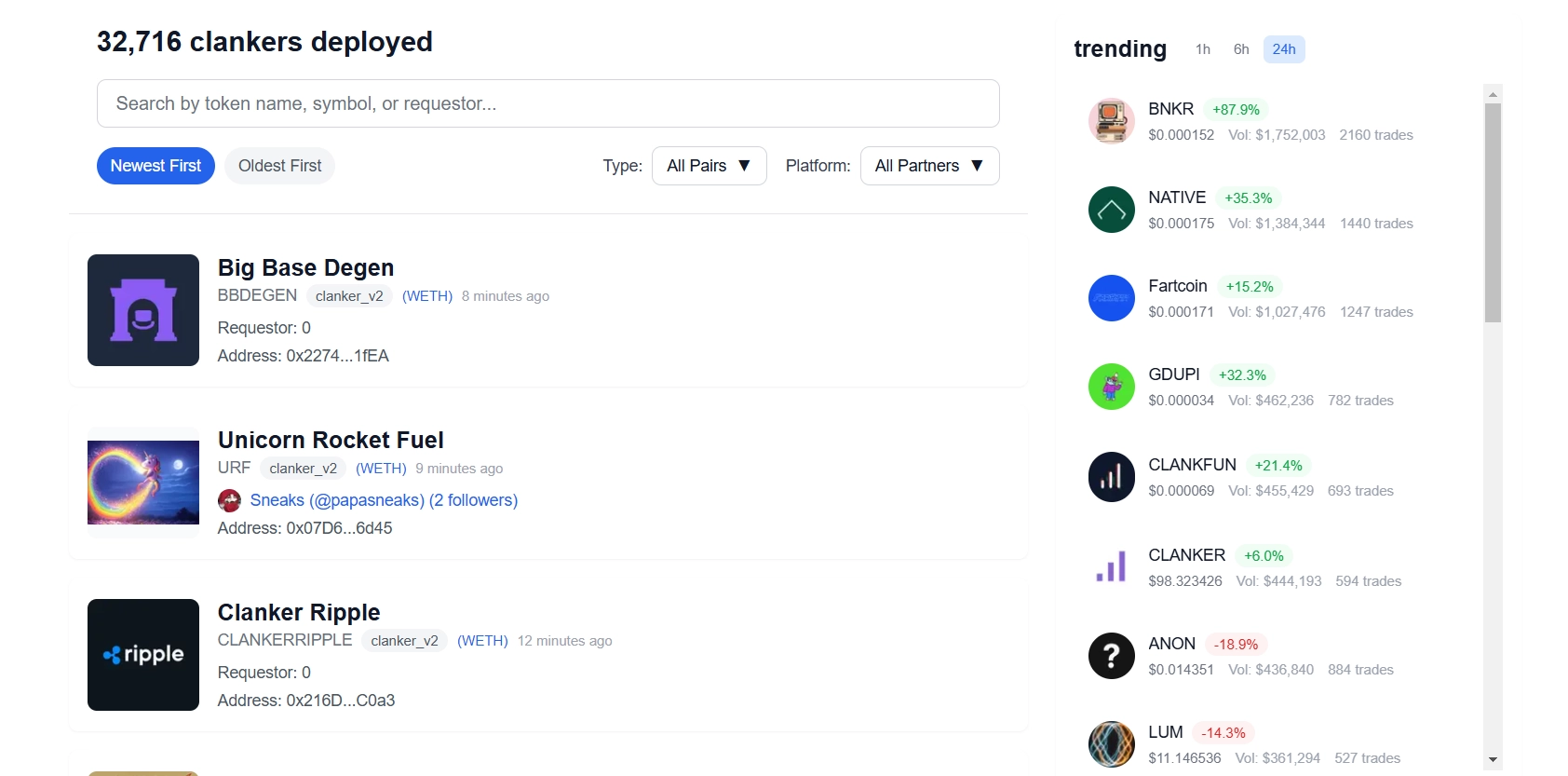Open Big Base Degen token image
Screen dimensions: 1568x776
(x=143, y=310)
